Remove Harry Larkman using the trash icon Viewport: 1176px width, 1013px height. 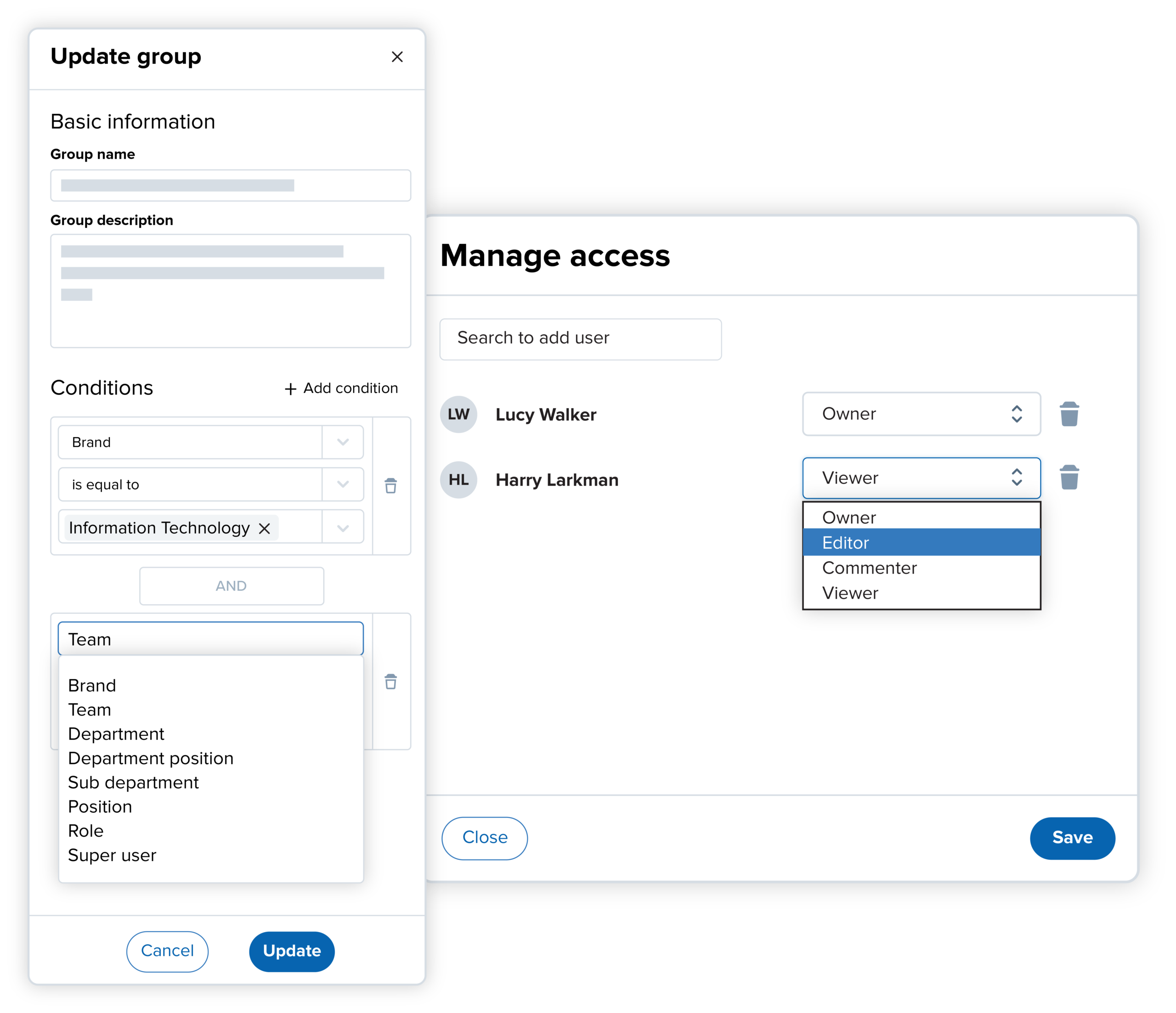1070,477
